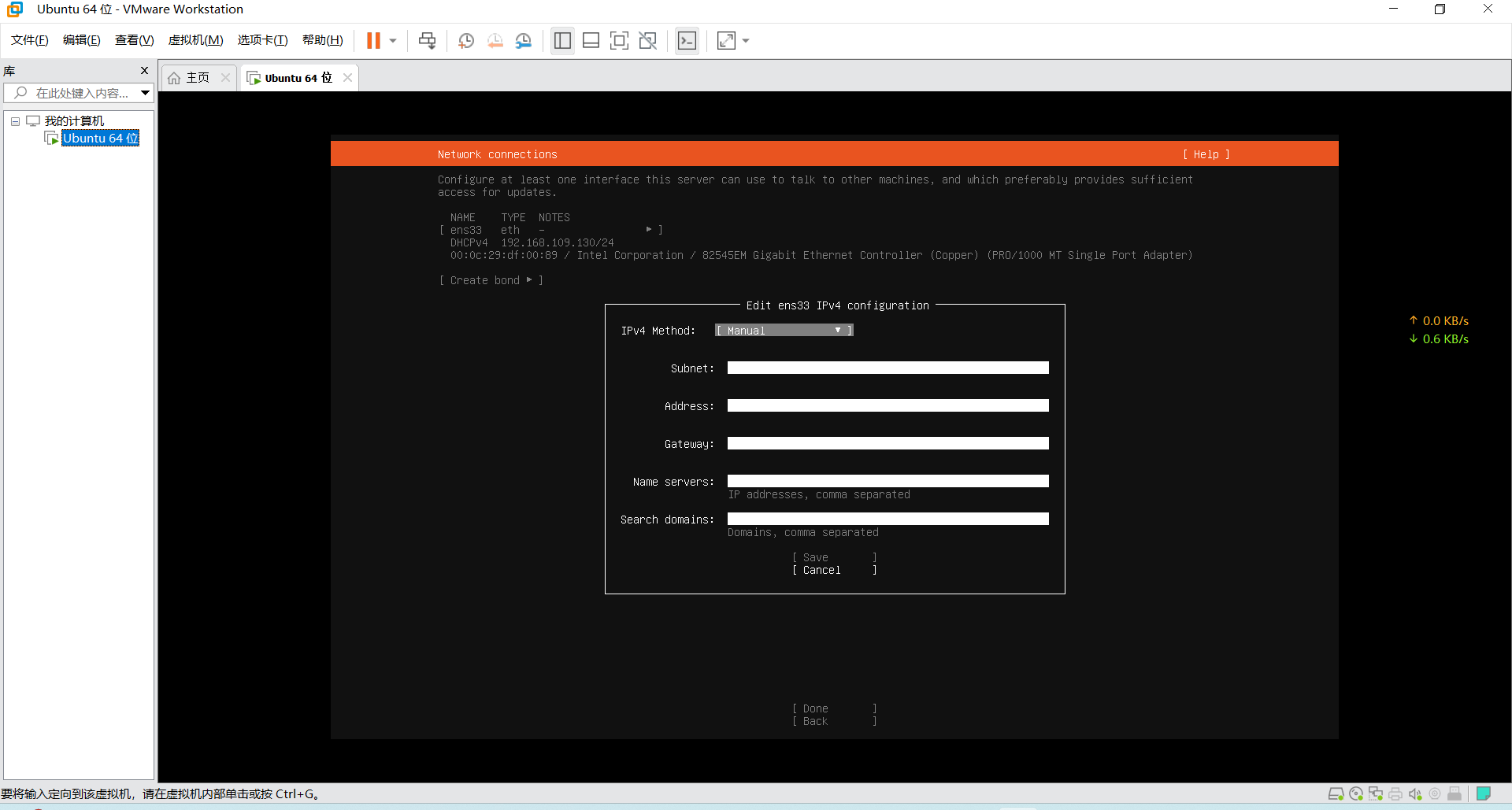
Task: Revert the virtual machine to previous snapshot
Action: point(495,41)
